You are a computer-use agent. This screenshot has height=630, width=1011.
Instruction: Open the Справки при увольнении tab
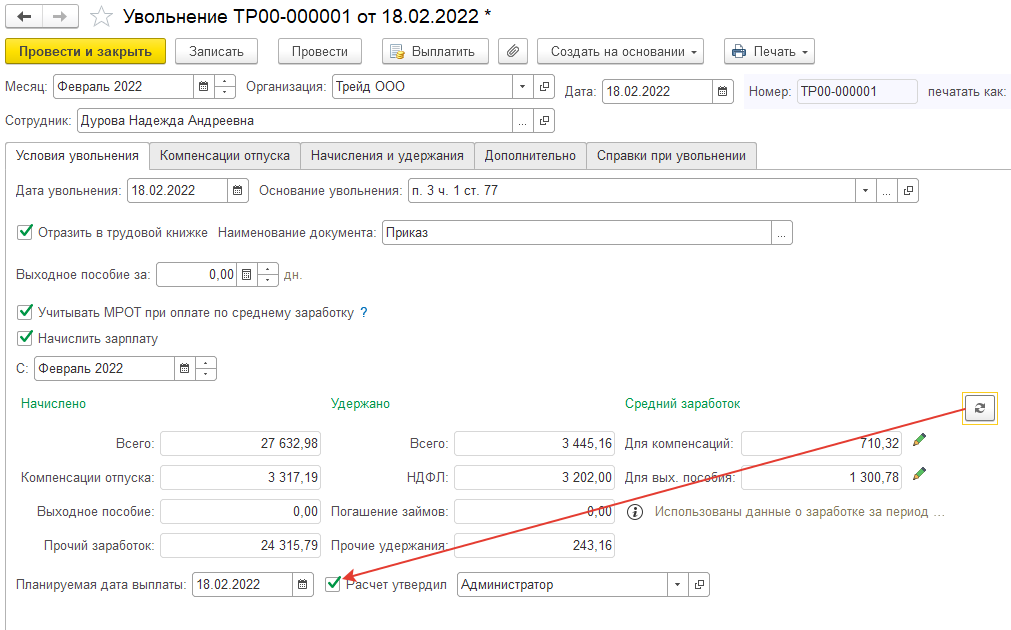(671, 156)
